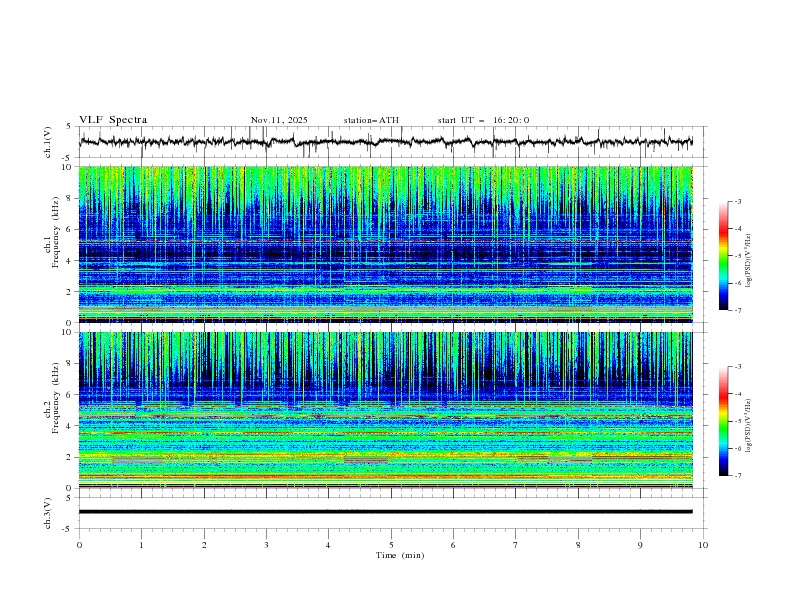Click inside the ch.1 spectrogram panel

coord(386,244)
